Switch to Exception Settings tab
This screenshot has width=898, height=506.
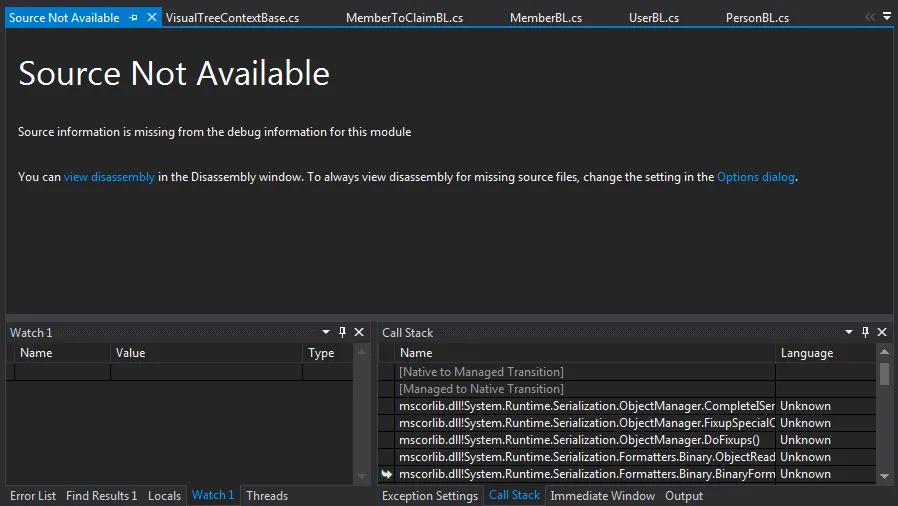(430, 496)
